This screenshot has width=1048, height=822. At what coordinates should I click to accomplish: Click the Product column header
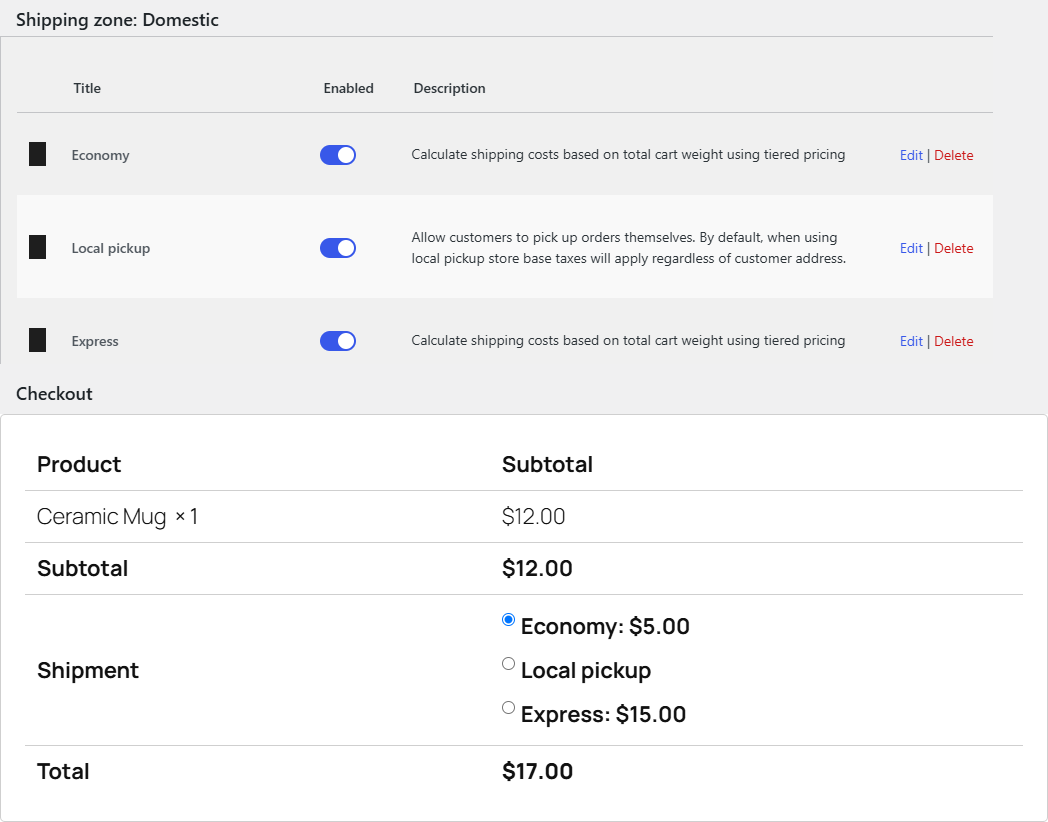click(79, 464)
